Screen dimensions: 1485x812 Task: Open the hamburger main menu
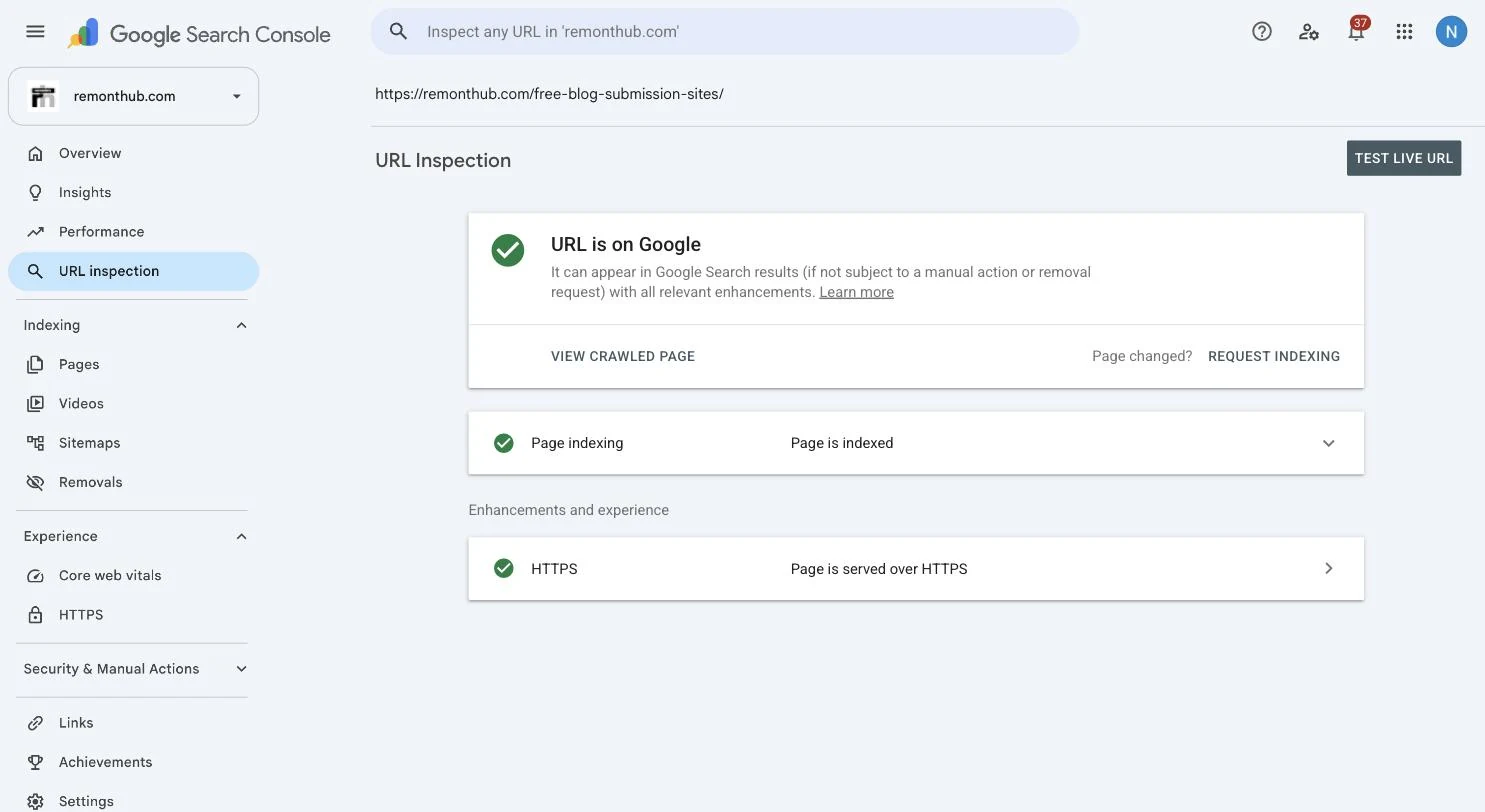[x=35, y=31]
